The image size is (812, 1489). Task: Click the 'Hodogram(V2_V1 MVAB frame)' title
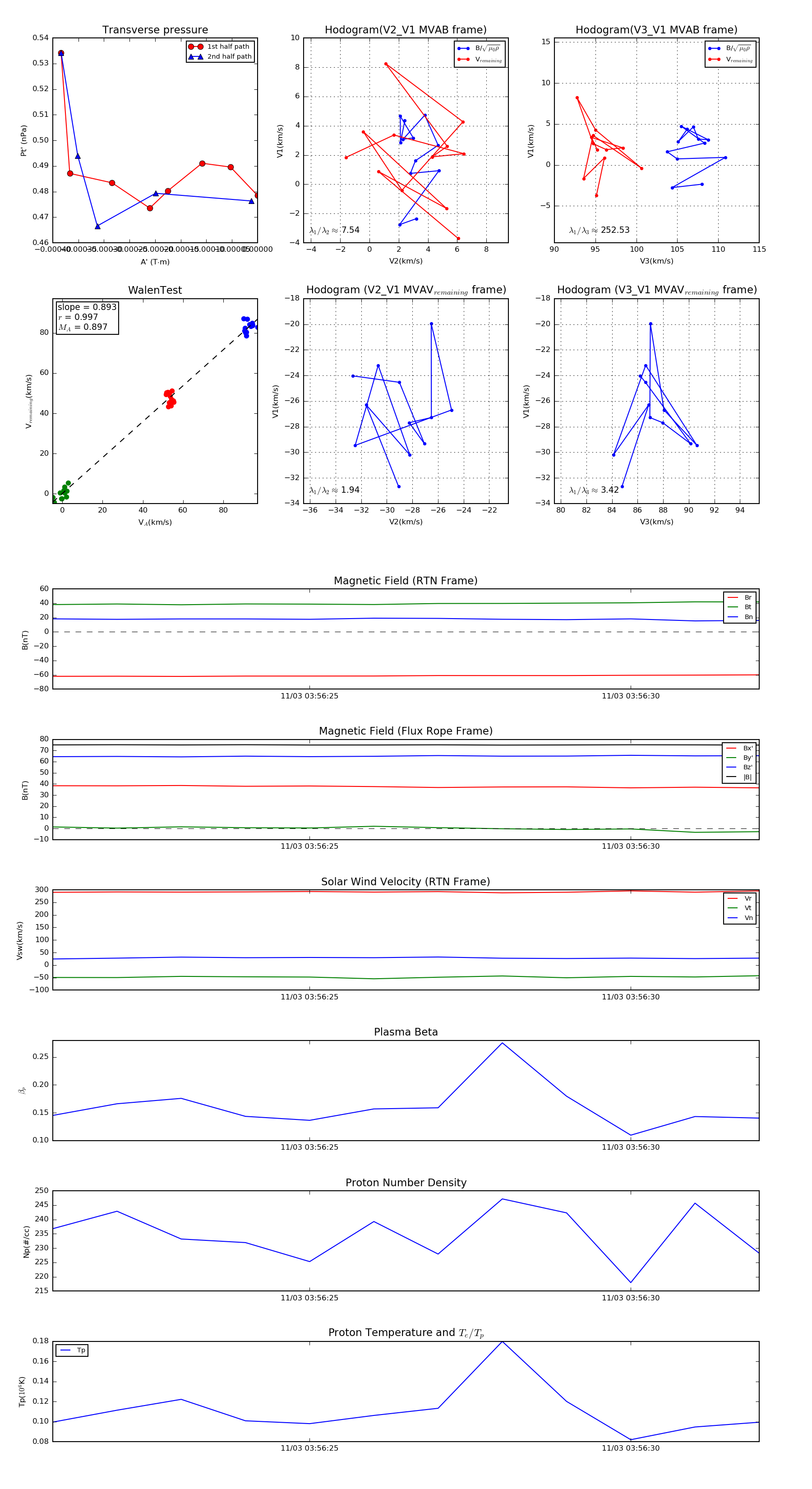click(406, 30)
